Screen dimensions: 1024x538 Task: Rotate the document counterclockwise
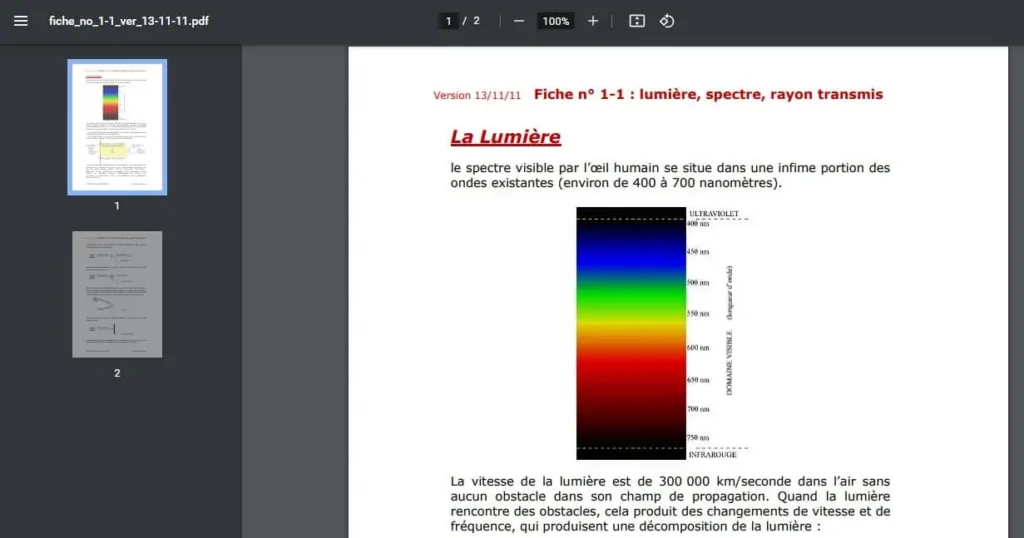667,21
